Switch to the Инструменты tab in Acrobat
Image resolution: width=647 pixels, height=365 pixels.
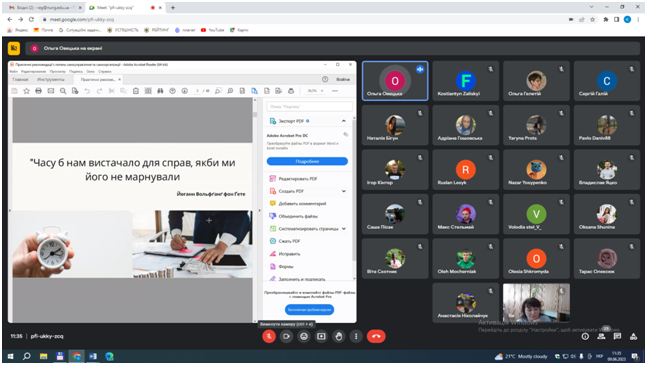tap(51, 79)
